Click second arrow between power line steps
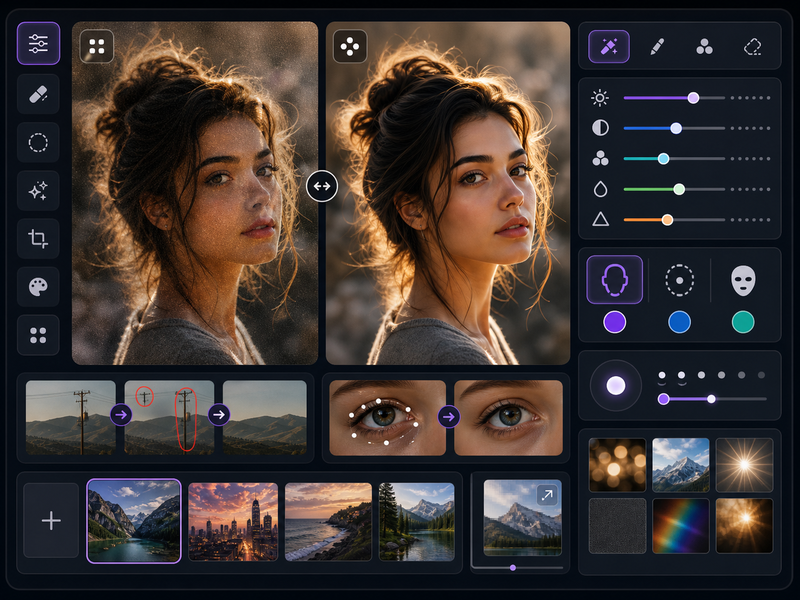This screenshot has width=800, height=600. coord(219,415)
